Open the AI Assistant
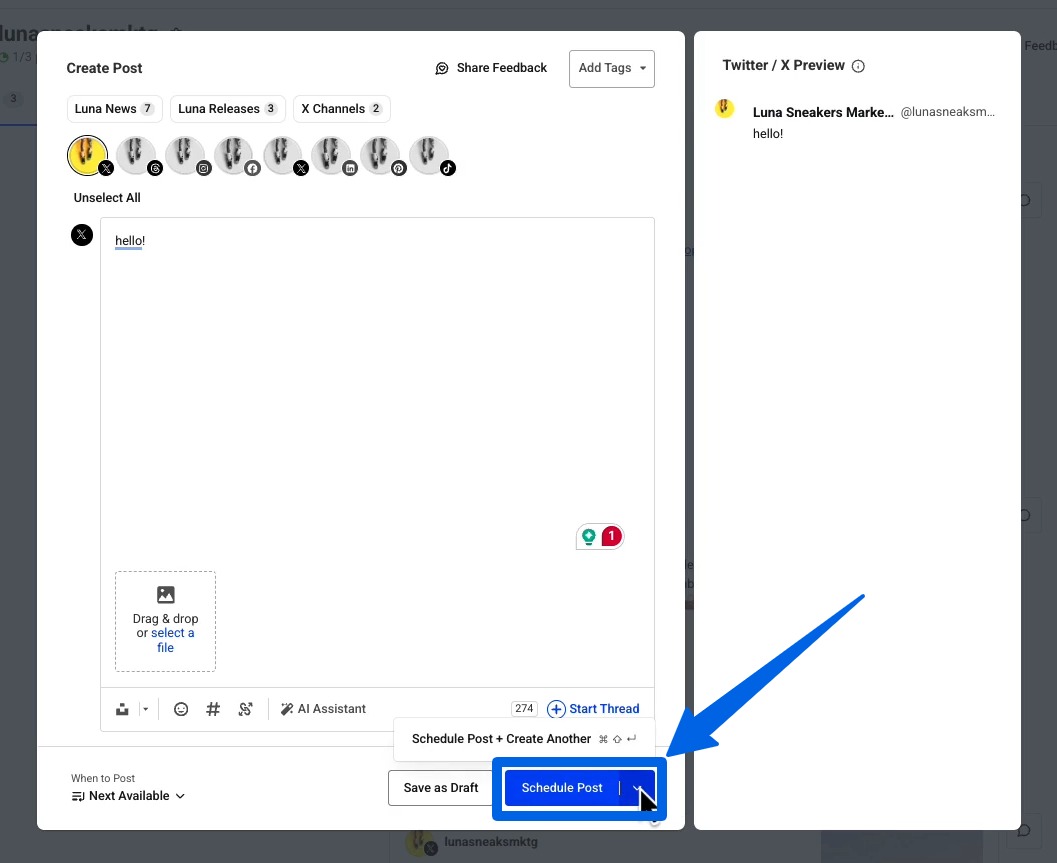This screenshot has width=1057, height=863. 323,708
